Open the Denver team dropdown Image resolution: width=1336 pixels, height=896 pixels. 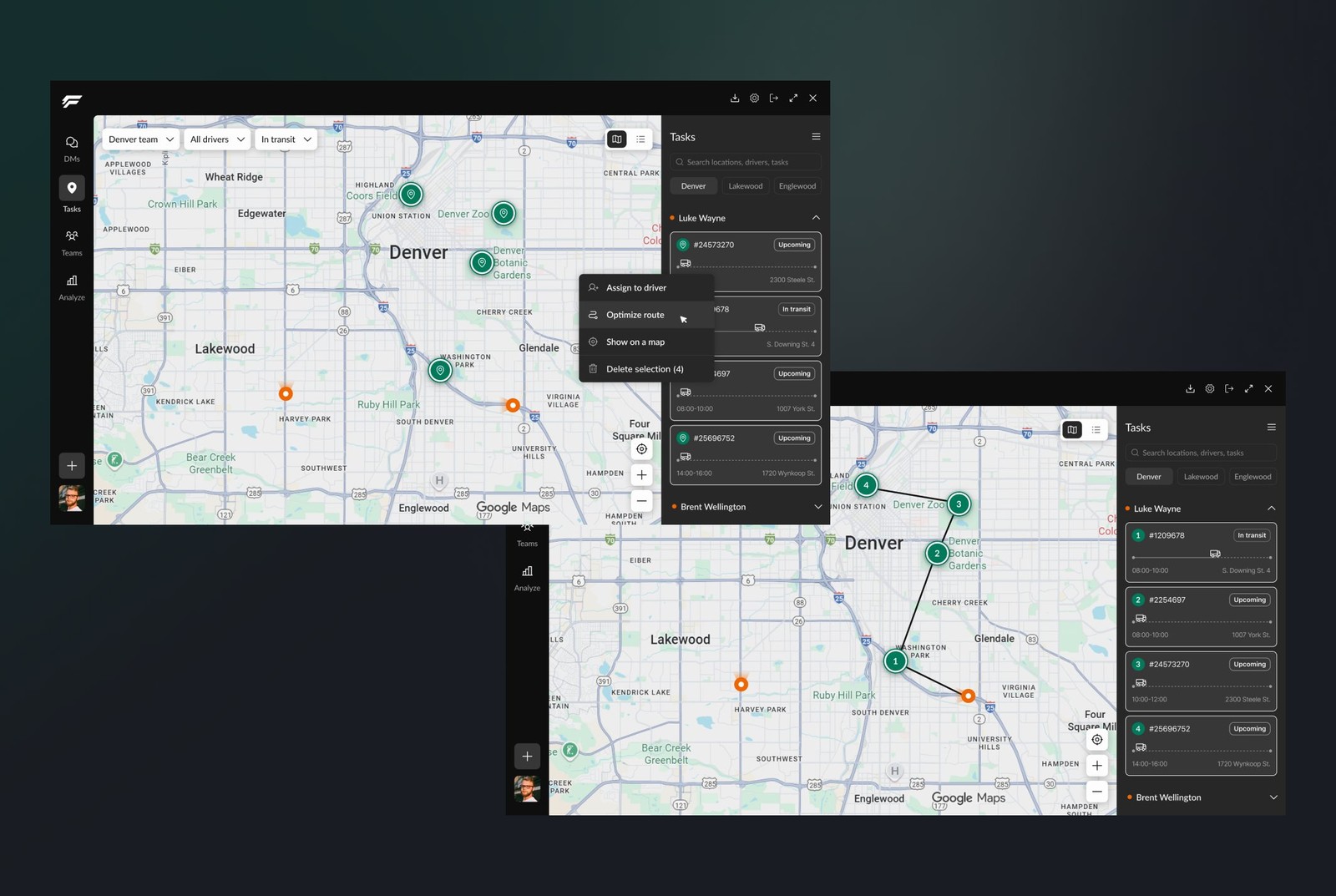[x=139, y=139]
